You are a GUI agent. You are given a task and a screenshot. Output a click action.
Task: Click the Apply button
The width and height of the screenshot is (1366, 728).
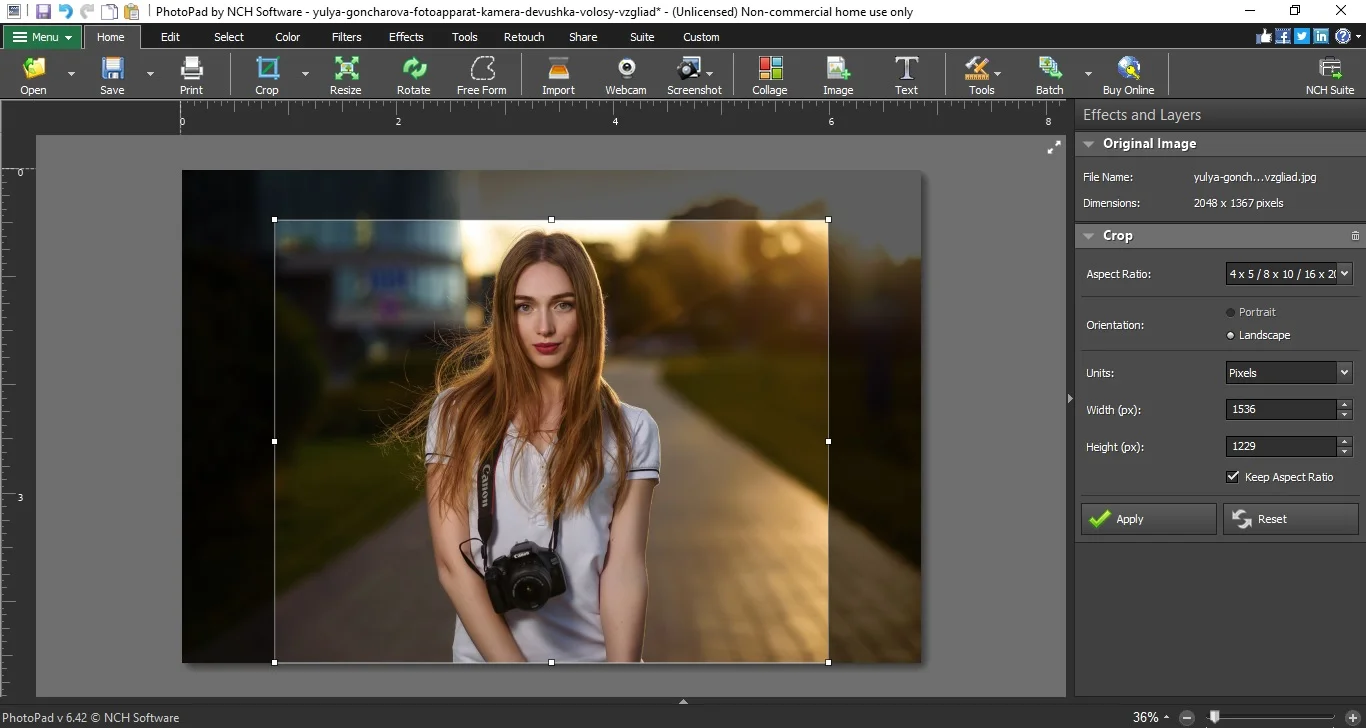coord(1148,519)
